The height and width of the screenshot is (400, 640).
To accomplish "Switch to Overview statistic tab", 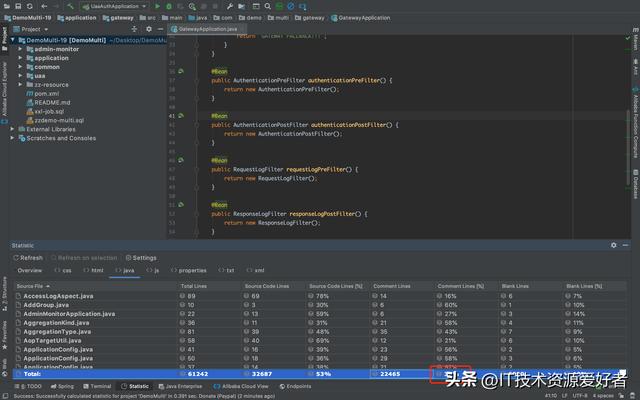I will [29, 270].
